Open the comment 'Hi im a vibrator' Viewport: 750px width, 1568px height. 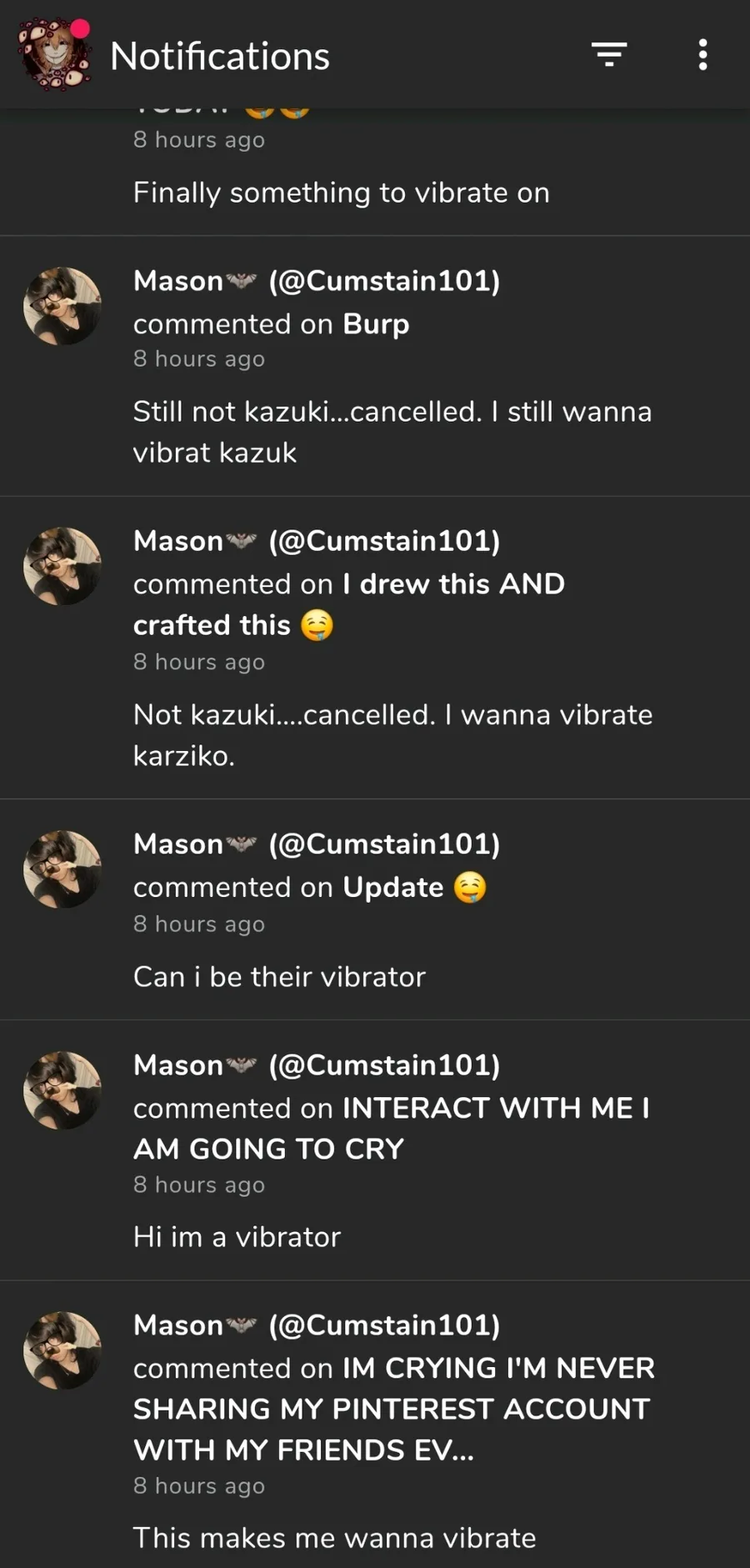[237, 1237]
